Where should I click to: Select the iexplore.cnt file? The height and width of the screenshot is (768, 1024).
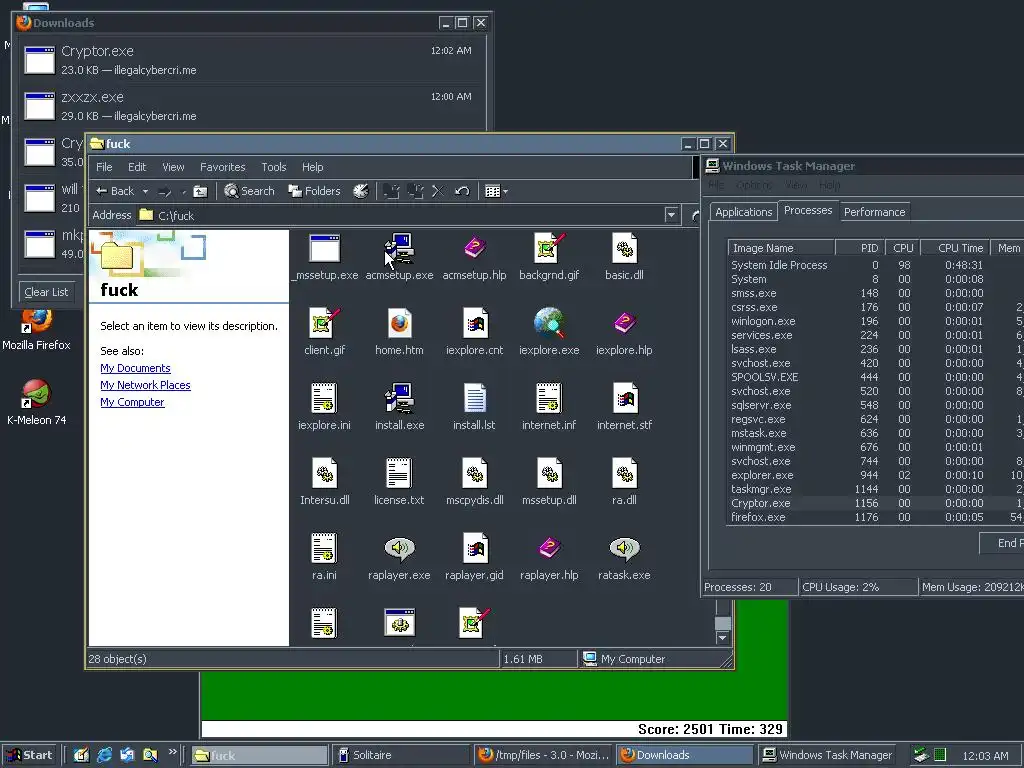(474, 332)
